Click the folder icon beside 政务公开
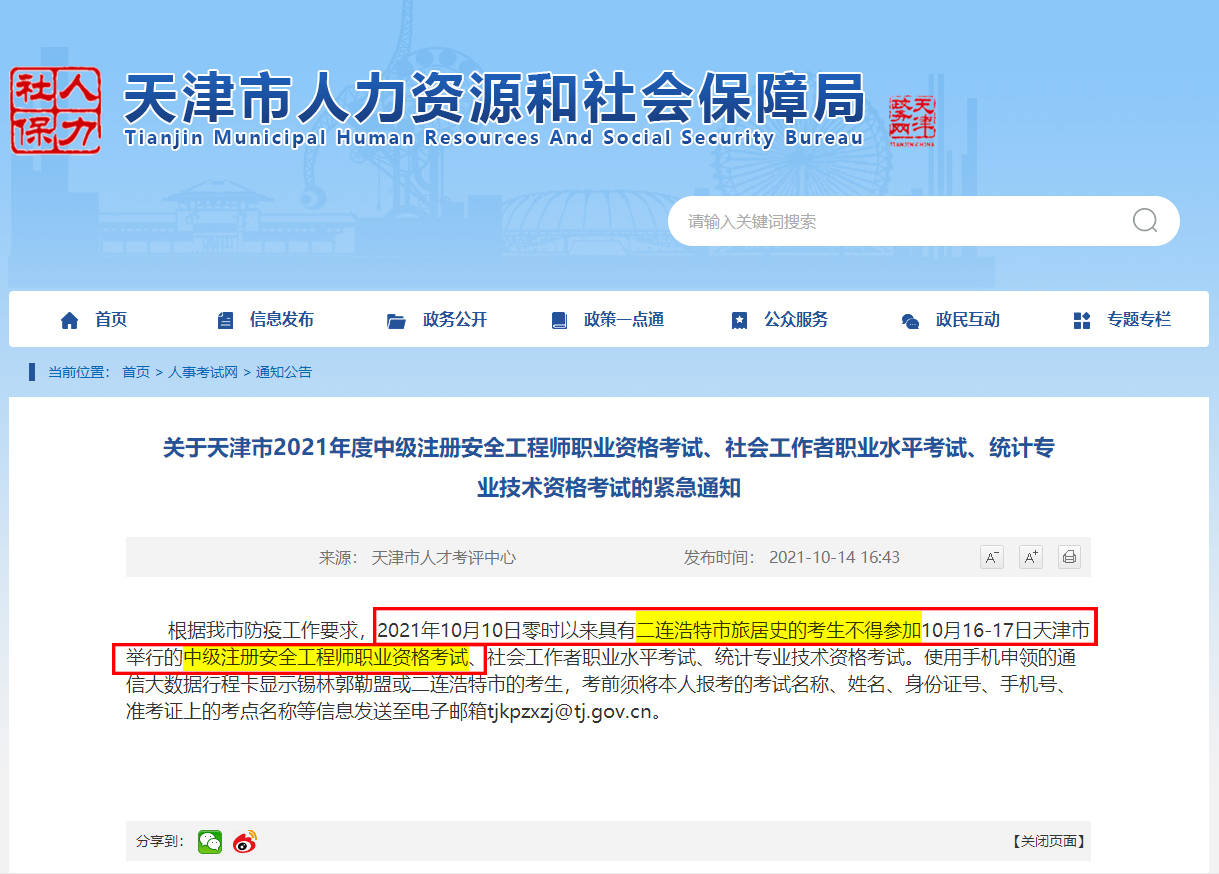Image resolution: width=1219 pixels, height=874 pixels. pyautogui.click(x=396, y=321)
